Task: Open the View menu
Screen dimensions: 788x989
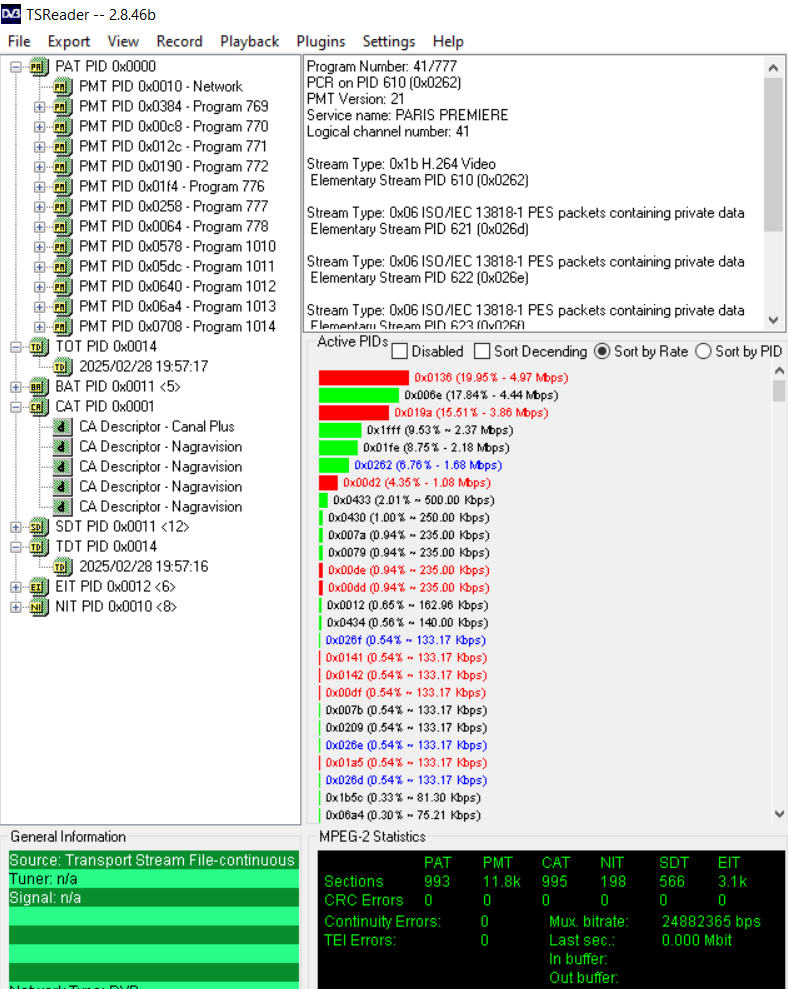Action: 123,42
